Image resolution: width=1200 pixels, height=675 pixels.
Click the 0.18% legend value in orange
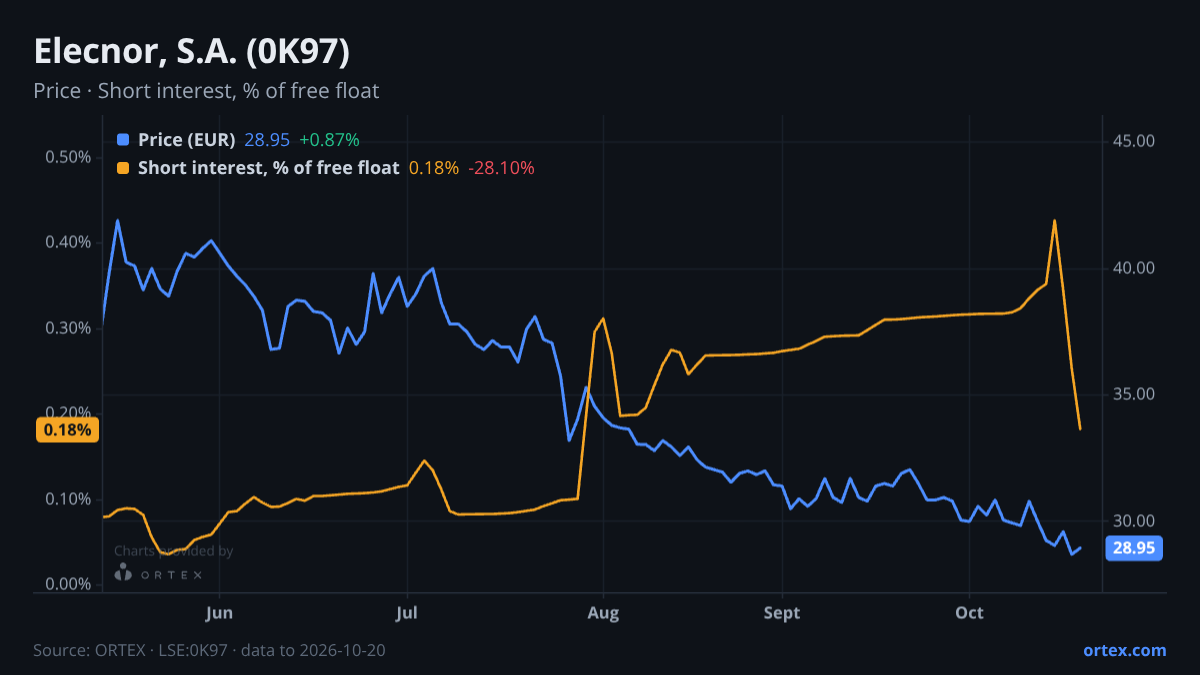click(434, 168)
